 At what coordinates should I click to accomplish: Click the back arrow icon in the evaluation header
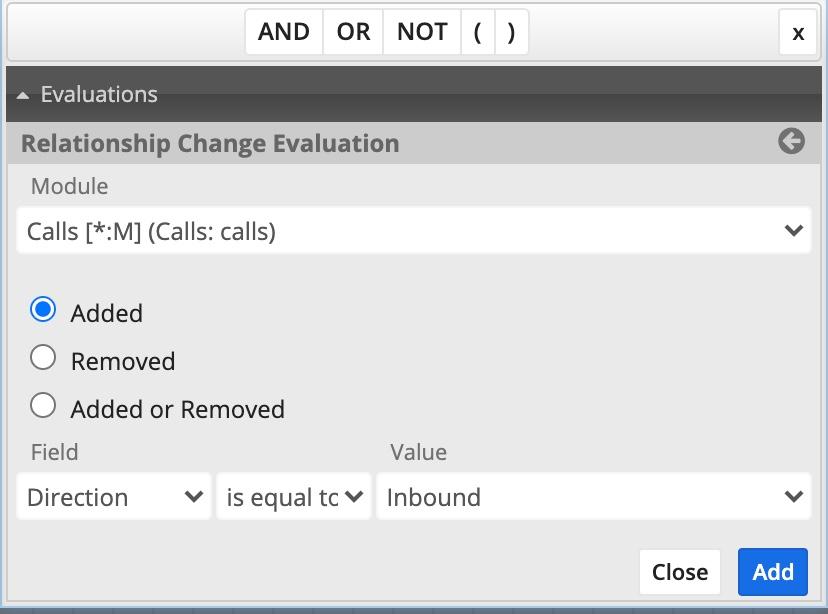click(791, 142)
